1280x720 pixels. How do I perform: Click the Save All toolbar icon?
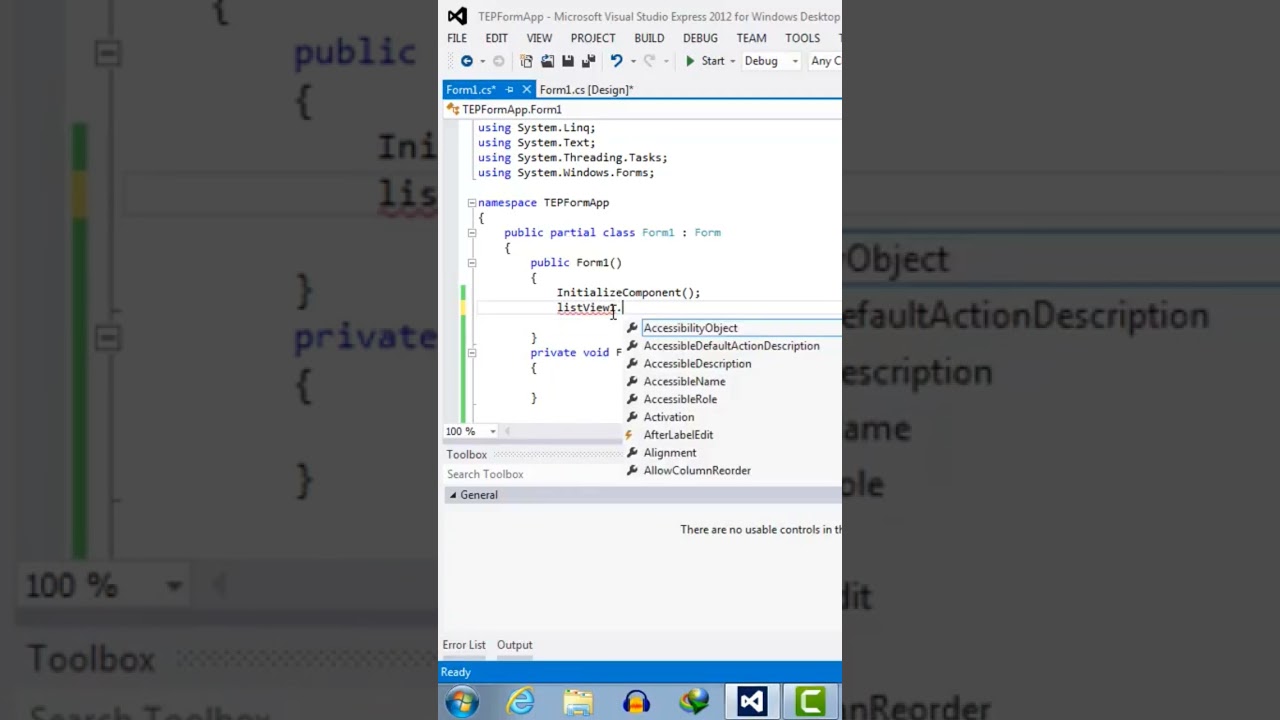(589, 61)
